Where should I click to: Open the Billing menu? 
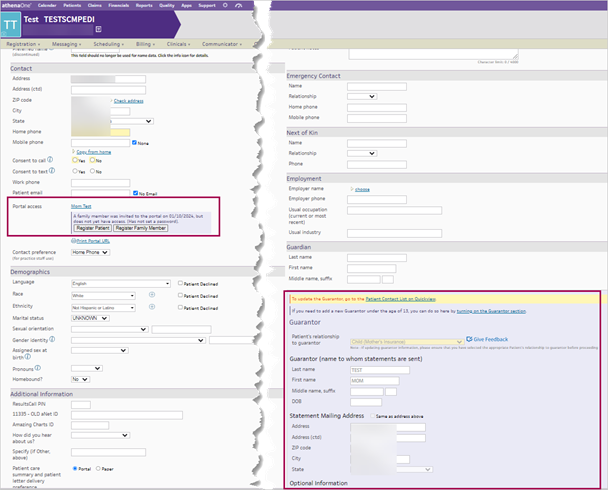(148, 44)
